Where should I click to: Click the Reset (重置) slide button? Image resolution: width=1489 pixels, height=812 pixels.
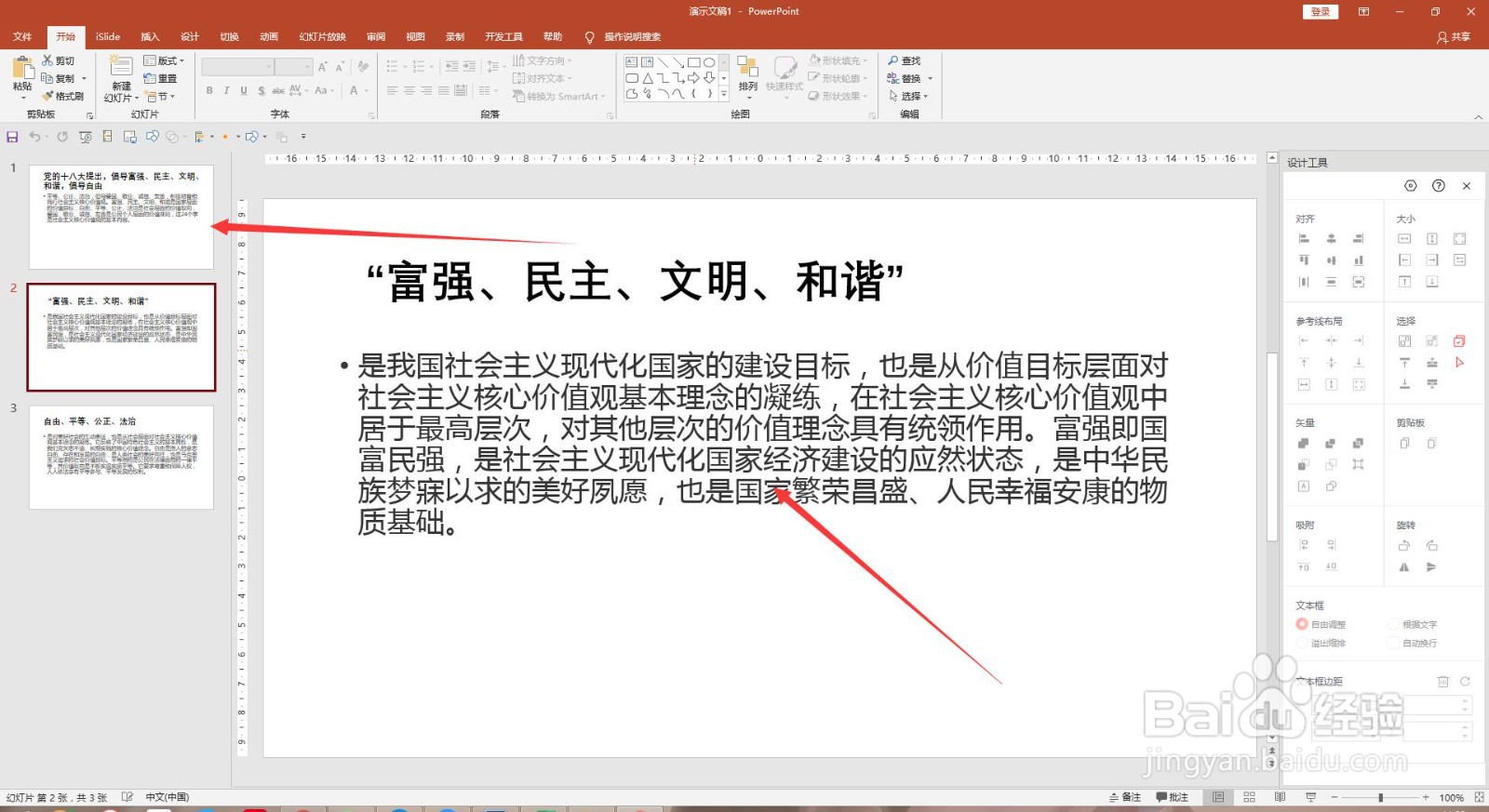(161, 78)
